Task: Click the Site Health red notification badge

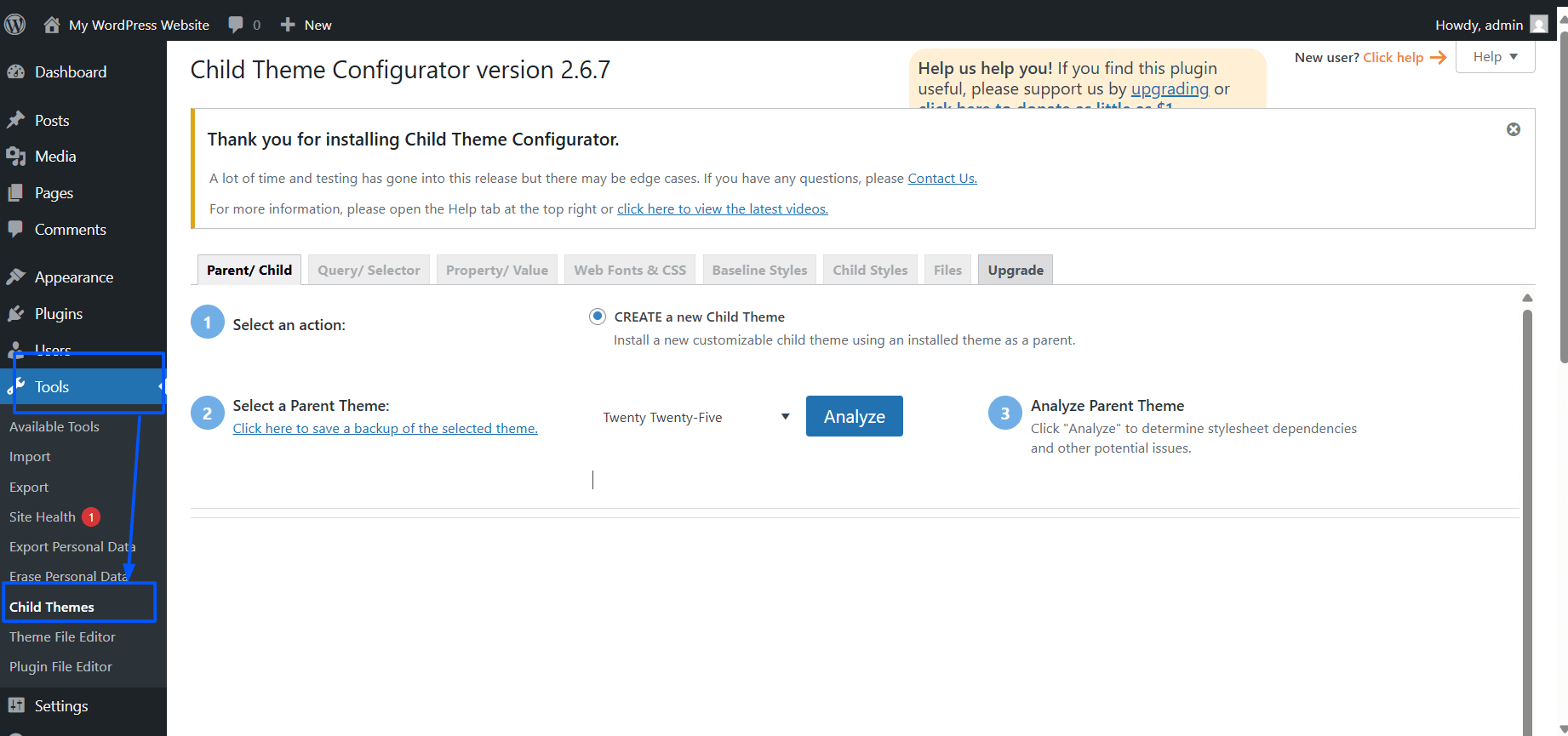Action: (x=91, y=516)
